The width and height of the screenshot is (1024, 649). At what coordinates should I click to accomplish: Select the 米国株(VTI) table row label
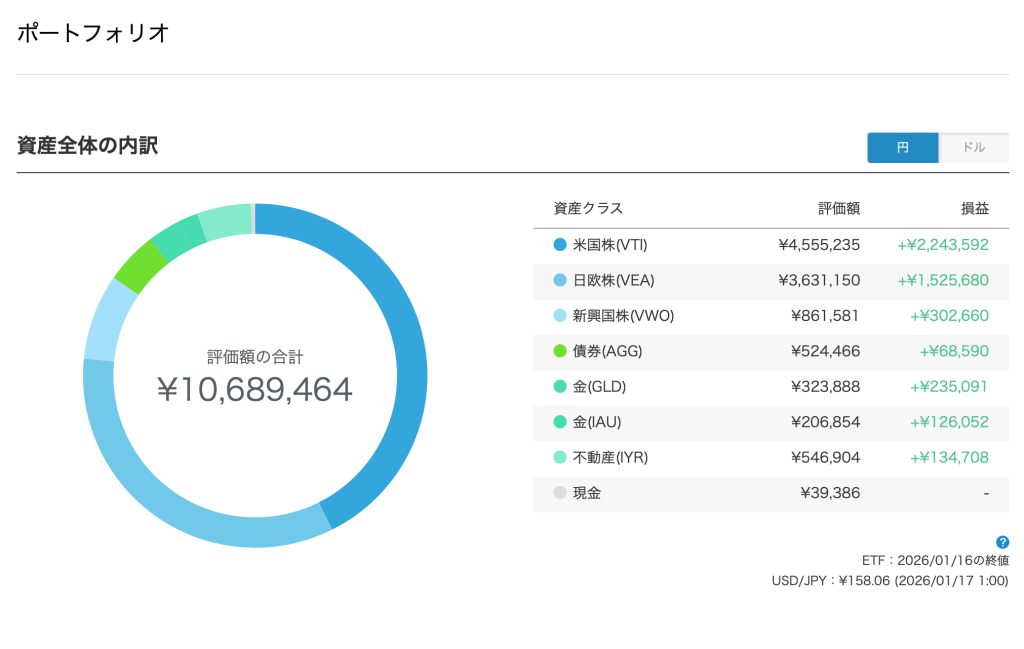(x=610, y=245)
